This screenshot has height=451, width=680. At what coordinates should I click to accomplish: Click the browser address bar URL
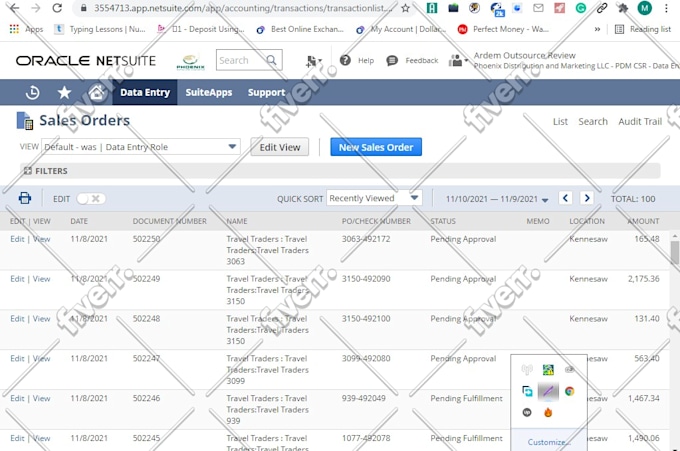[243, 8]
